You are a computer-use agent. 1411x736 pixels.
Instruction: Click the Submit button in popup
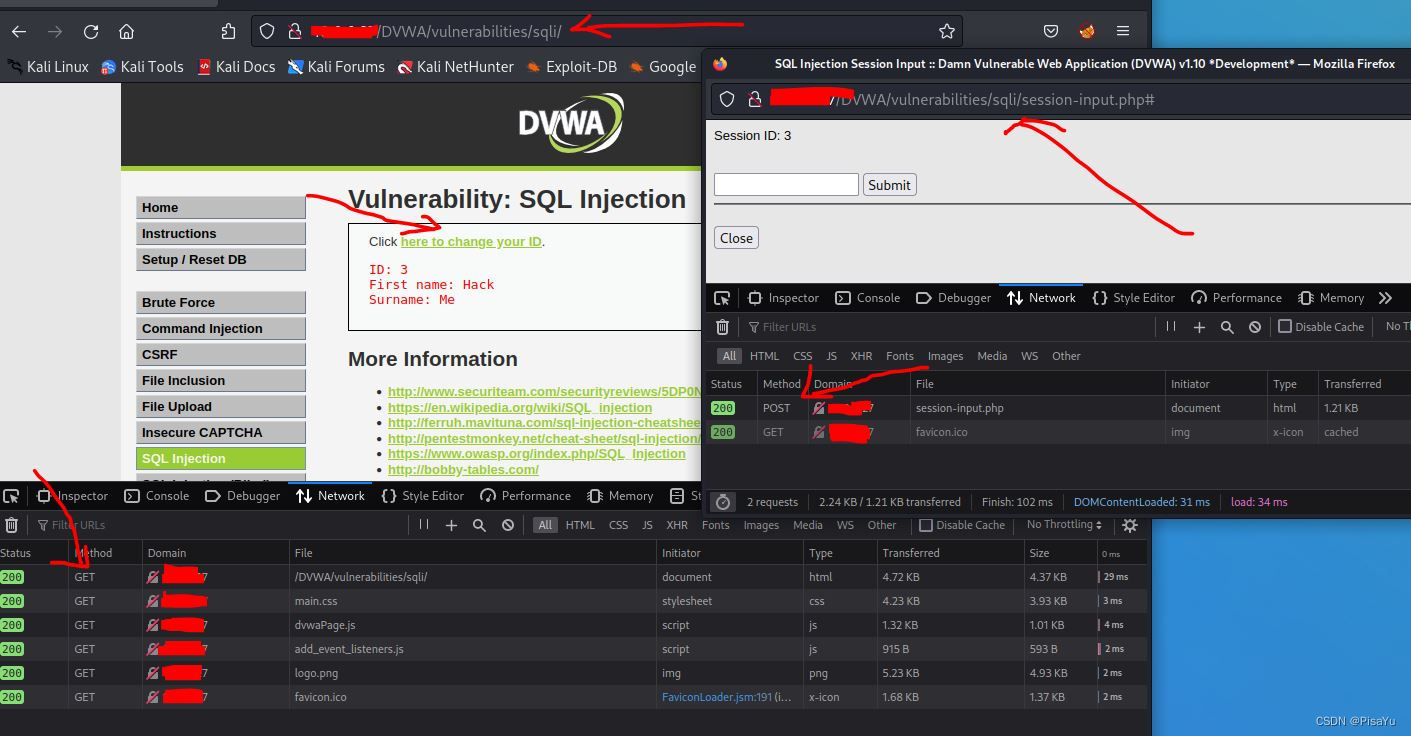pyautogui.click(x=889, y=185)
